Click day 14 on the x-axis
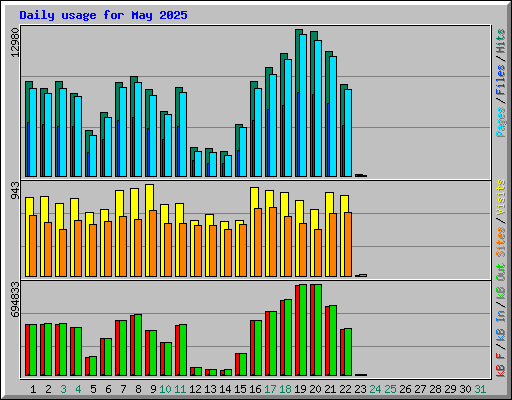This screenshot has width=512, height=400. click(225, 389)
